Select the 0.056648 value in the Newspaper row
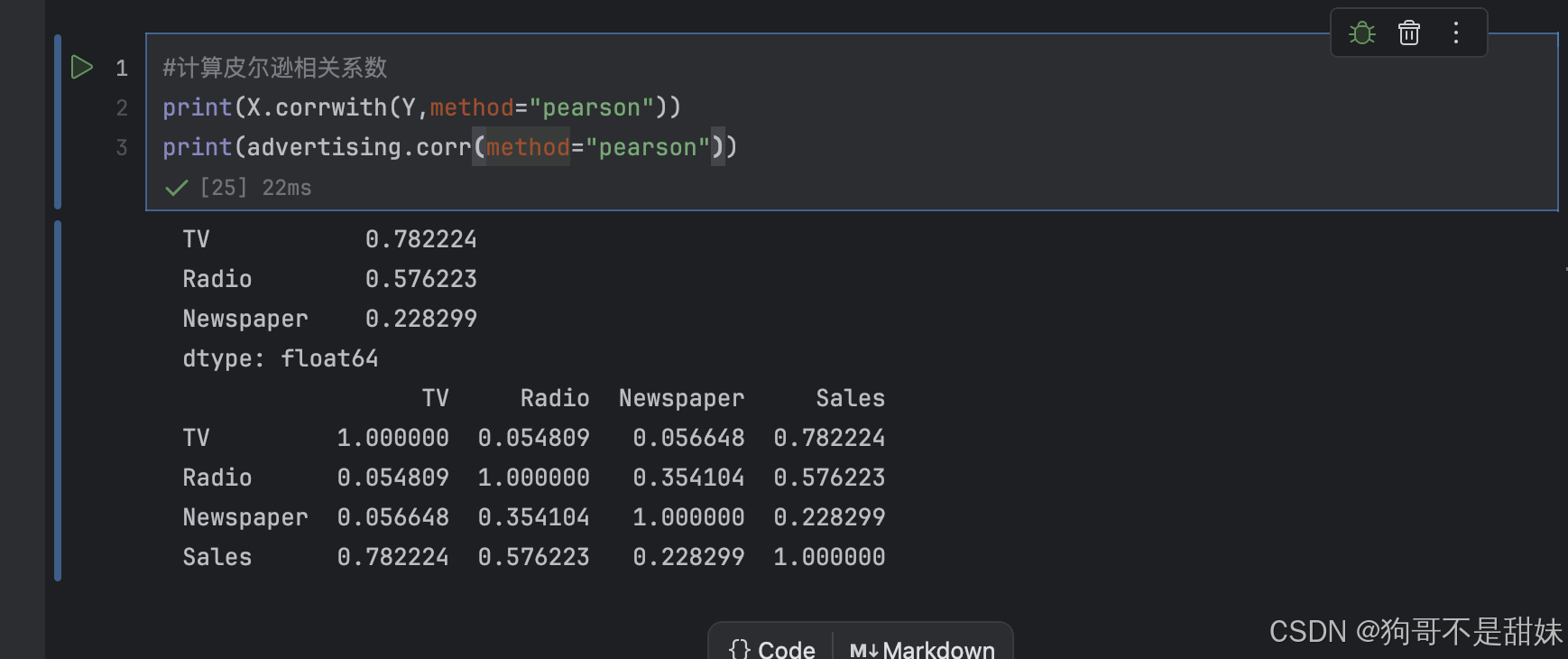Image resolution: width=1568 pixels, height=659 pixels. point(392,517)
